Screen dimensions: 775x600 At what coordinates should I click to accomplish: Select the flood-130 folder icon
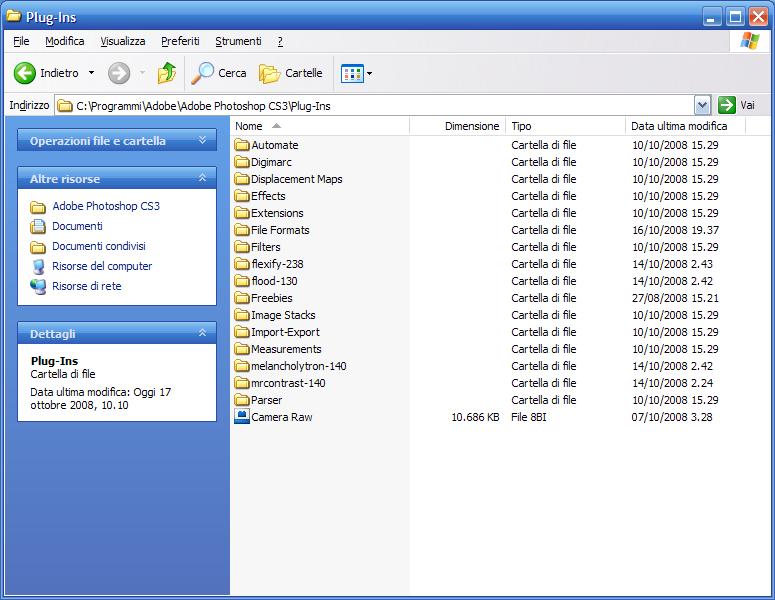pos(242,281)
